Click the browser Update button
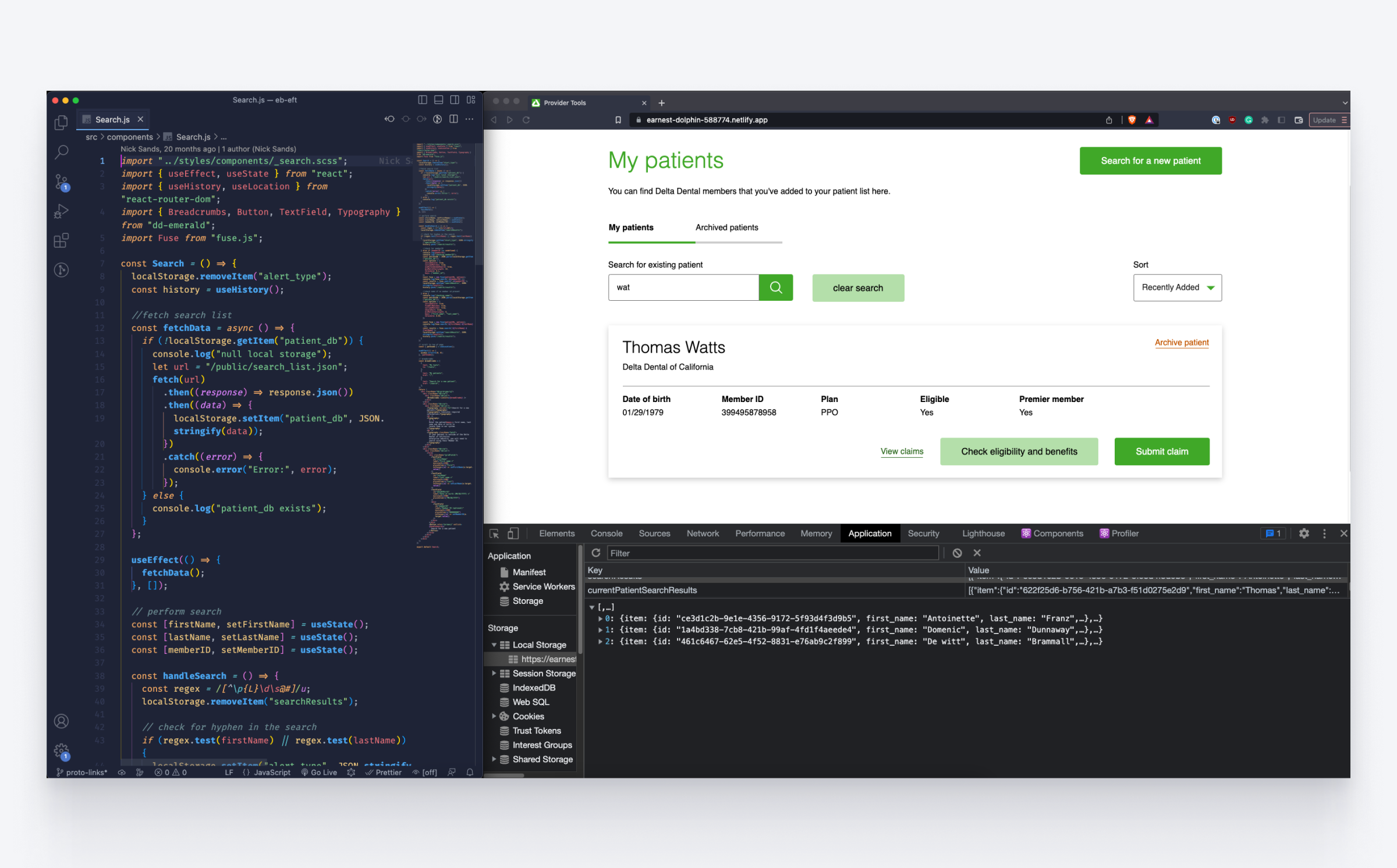The height and width of the screenshot is (868, 1397). tap(1329, 120)
